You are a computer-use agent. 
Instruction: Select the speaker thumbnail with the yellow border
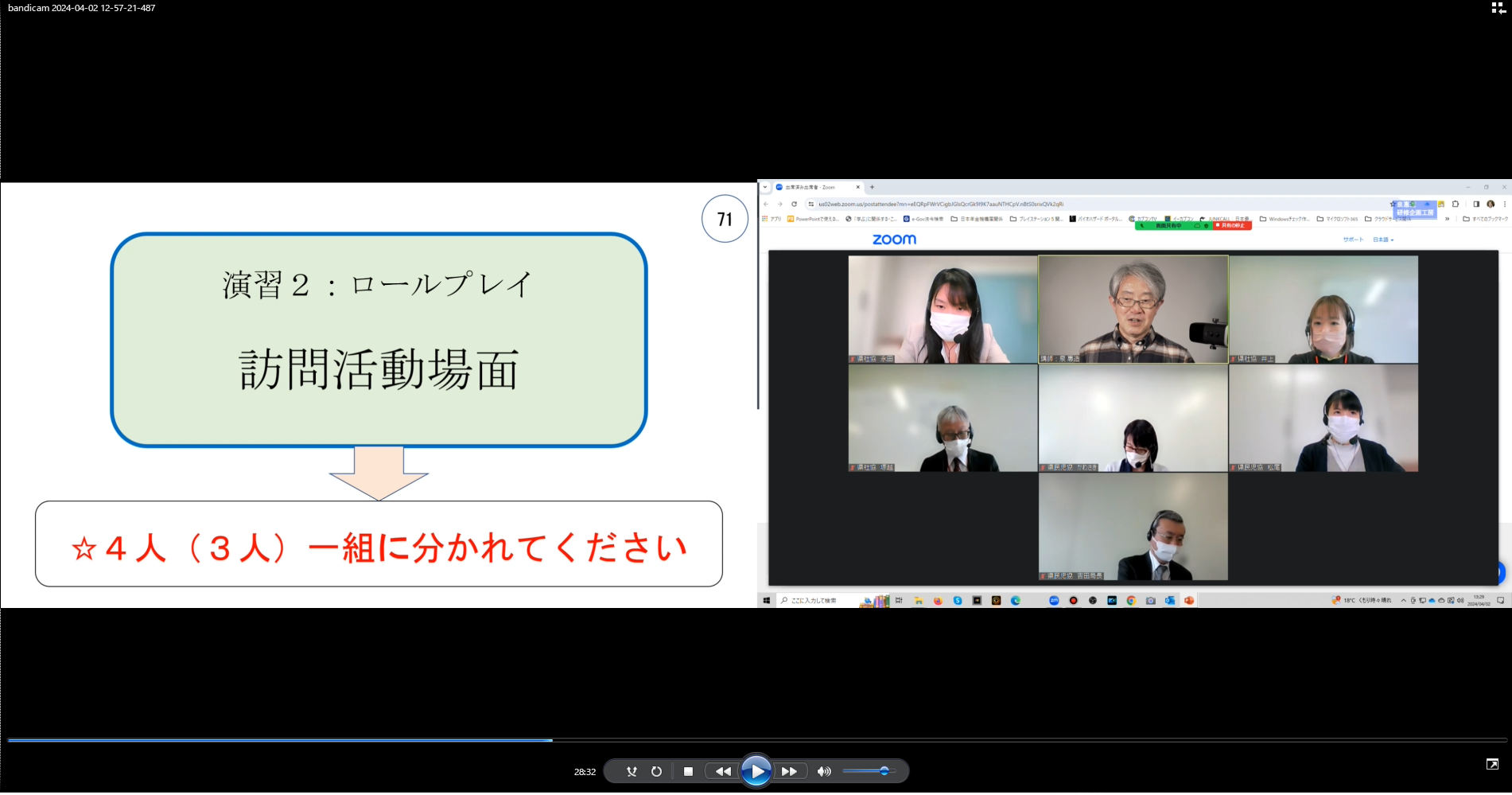1133,309
